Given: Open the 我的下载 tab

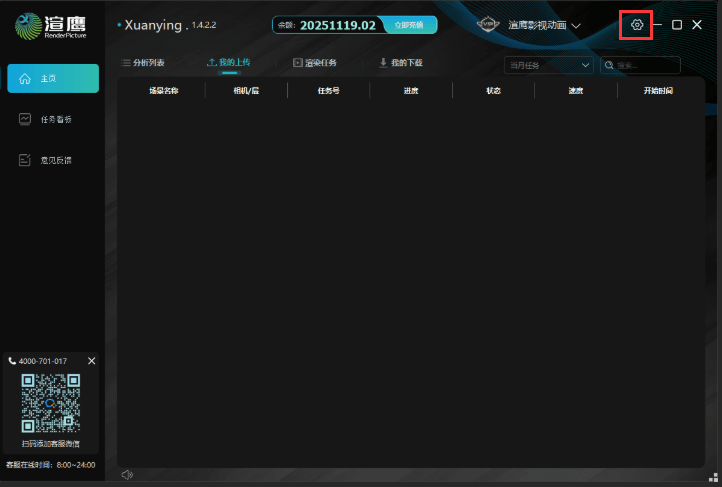Looking at the screenshot, I should click(400, 63).
